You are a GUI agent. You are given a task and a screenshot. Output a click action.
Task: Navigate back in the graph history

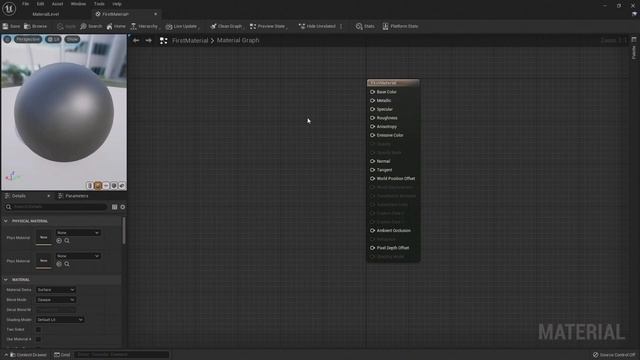click(x=136, y=40)
